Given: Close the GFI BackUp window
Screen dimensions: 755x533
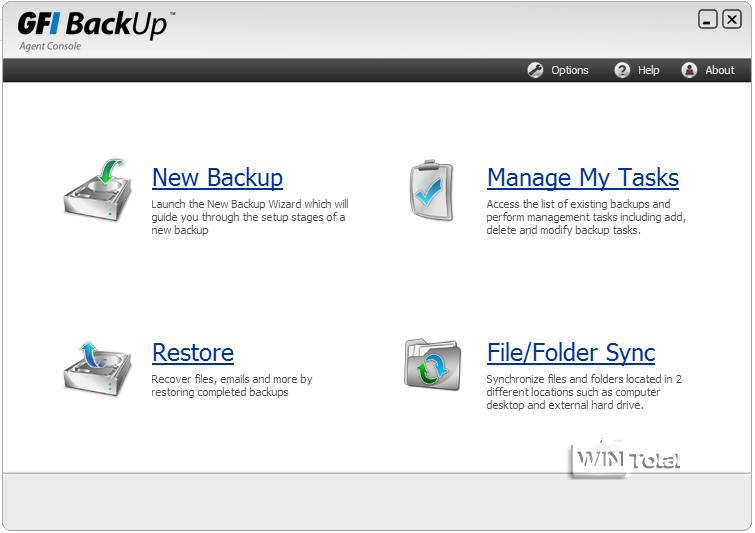Looking at the screenshot, I should pyautogui.click(x=732, y=19).
